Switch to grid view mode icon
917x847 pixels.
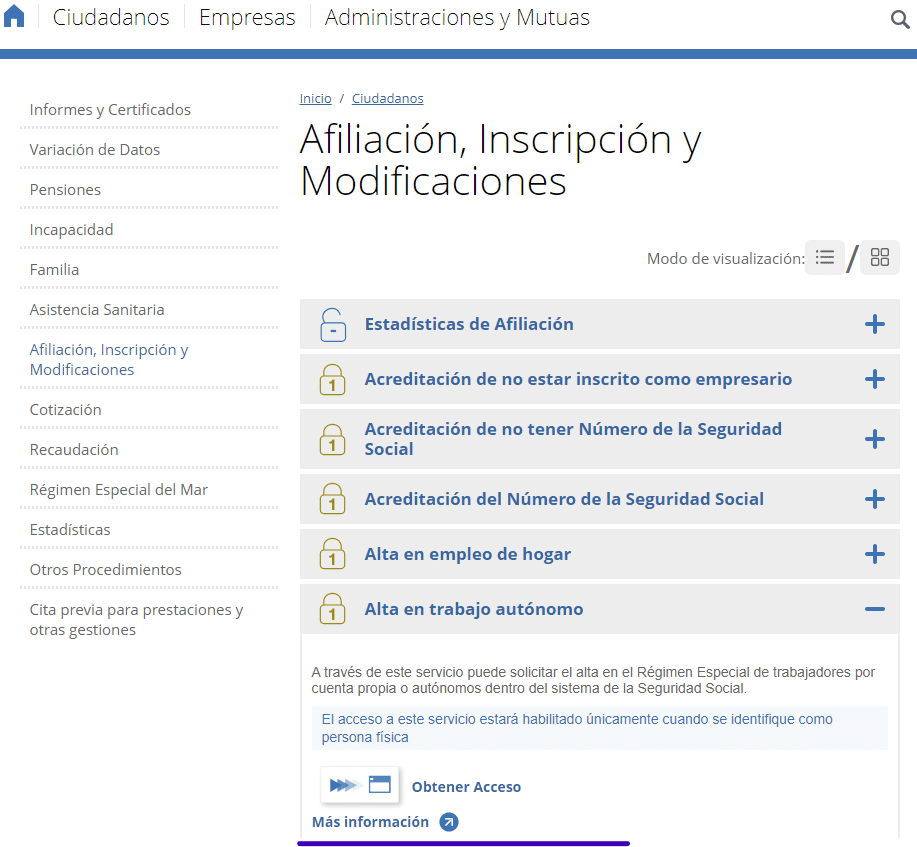tap(880, 257)
